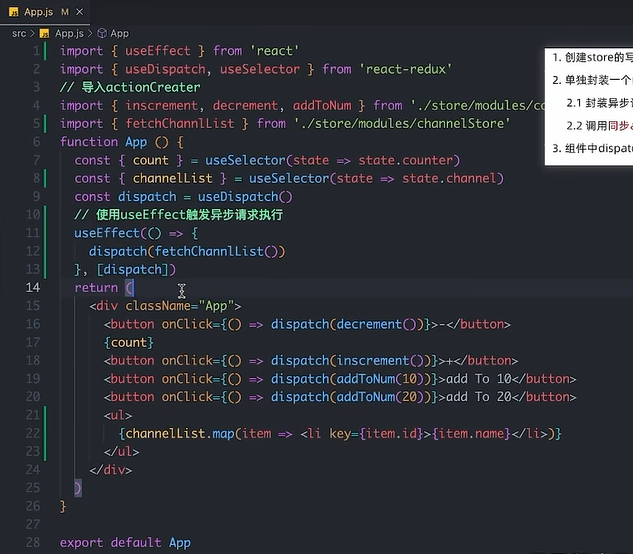Viewport: 633px width, 554px height.
Task: Click the closing '</div>' tag on line 24
Action: (x=111, y=470)
